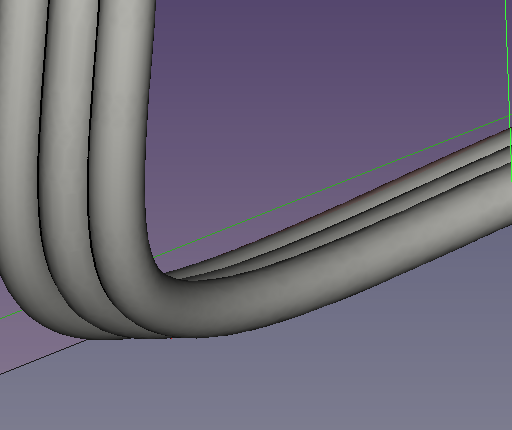Screen dimensions: 512x430
Task: Click the dark seam between left and middle tubes
Action: pos(42,133)
